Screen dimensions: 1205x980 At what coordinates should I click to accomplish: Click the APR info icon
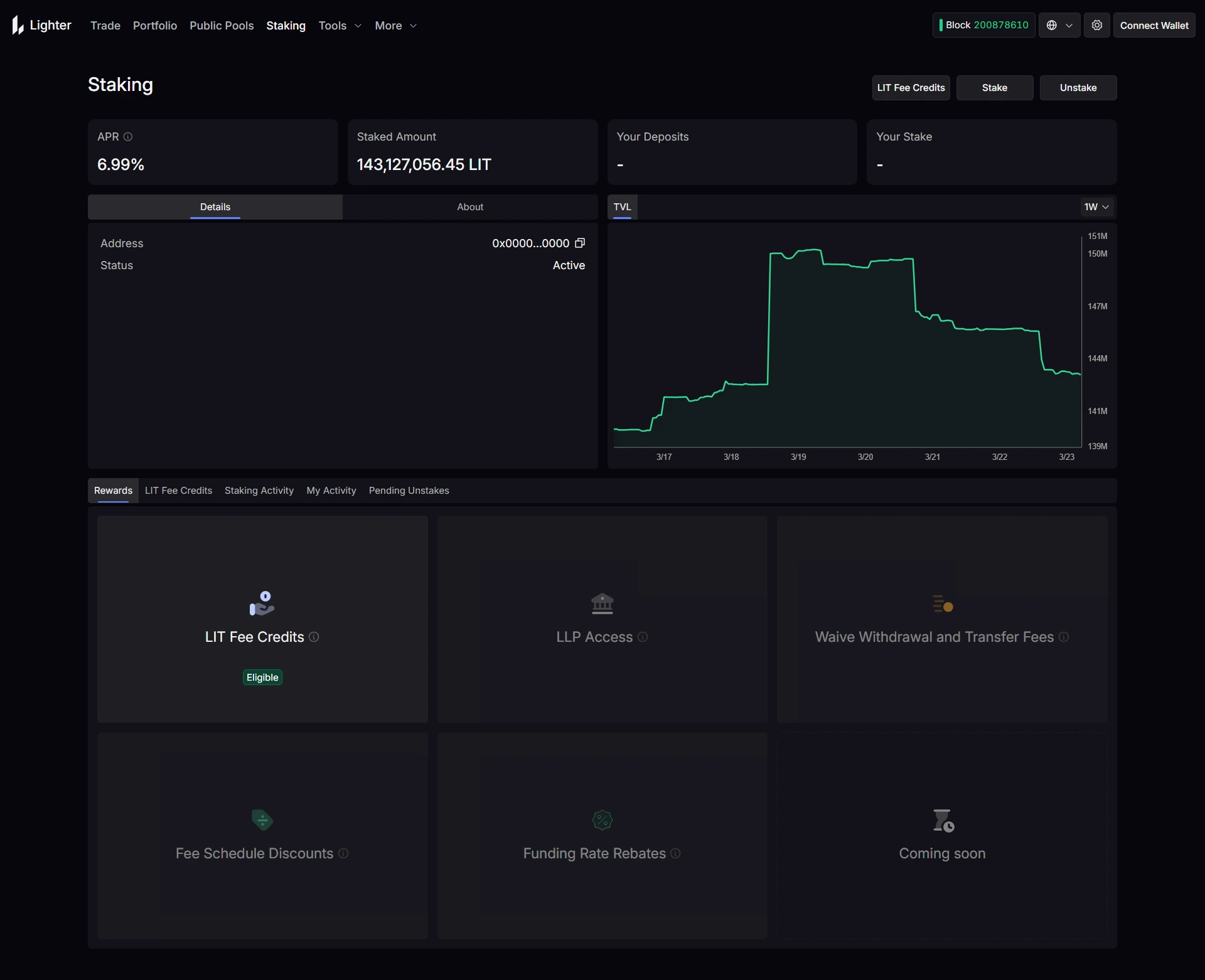127,137
